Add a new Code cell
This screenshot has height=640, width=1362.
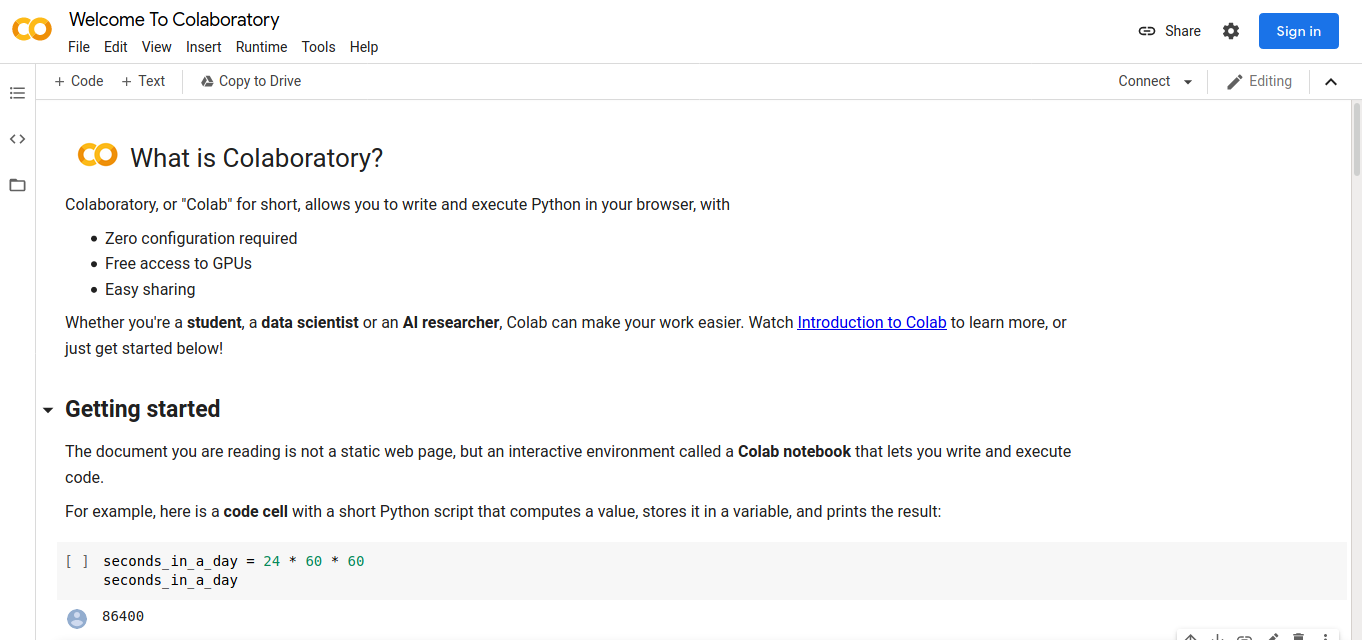[79, 81]
